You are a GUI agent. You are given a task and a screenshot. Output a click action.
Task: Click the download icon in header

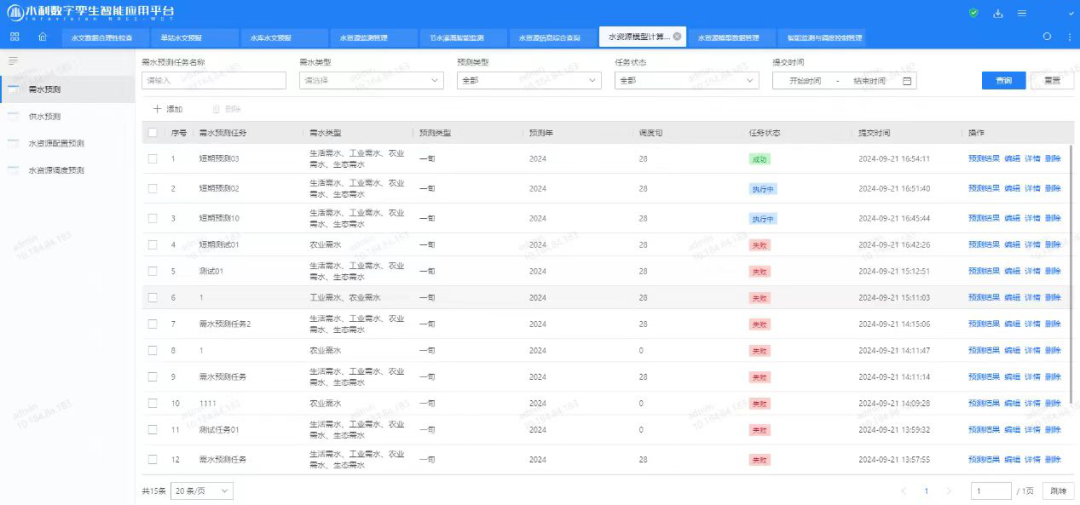coord(997,13)
